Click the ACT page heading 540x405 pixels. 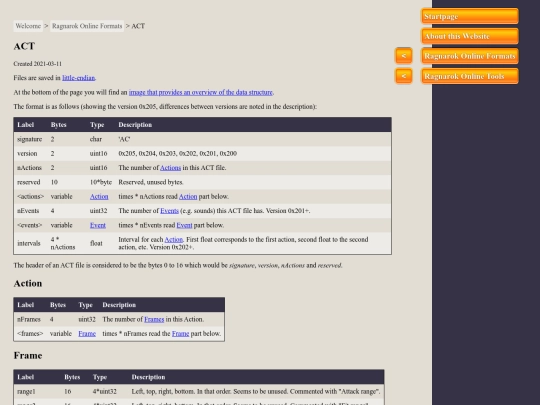[x=24, y=46]
